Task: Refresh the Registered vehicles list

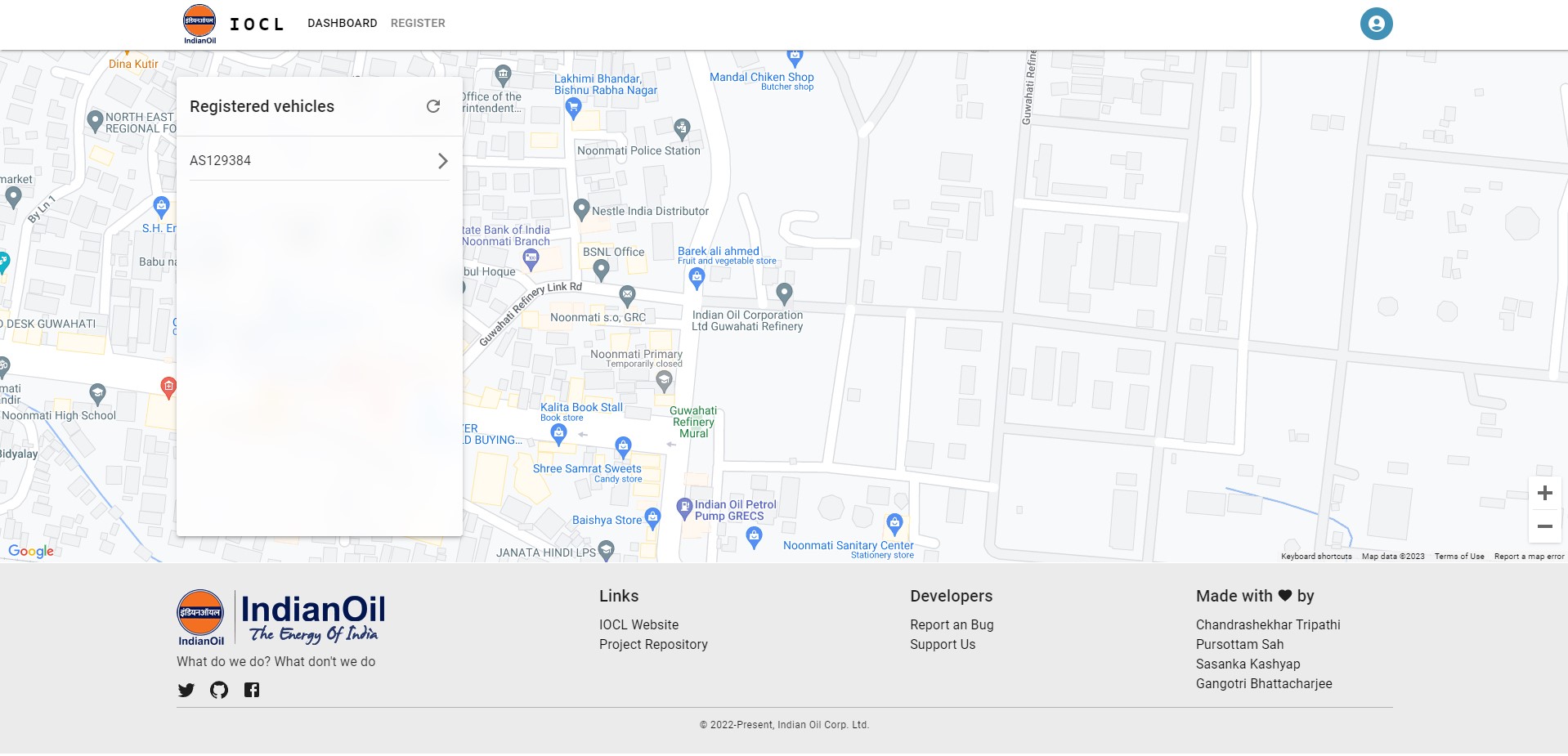Action: (433, 106)
